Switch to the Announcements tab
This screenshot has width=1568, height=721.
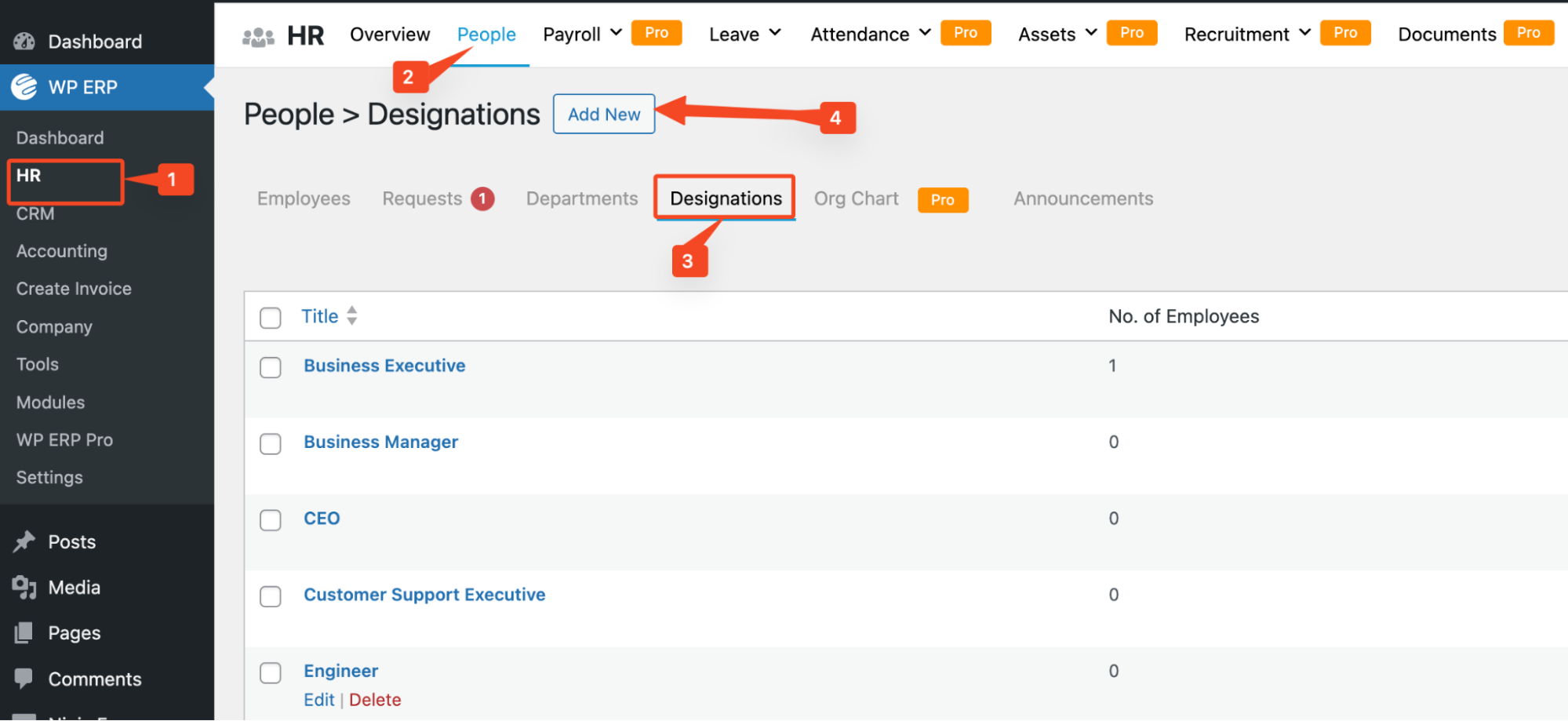click(1083, 198)
